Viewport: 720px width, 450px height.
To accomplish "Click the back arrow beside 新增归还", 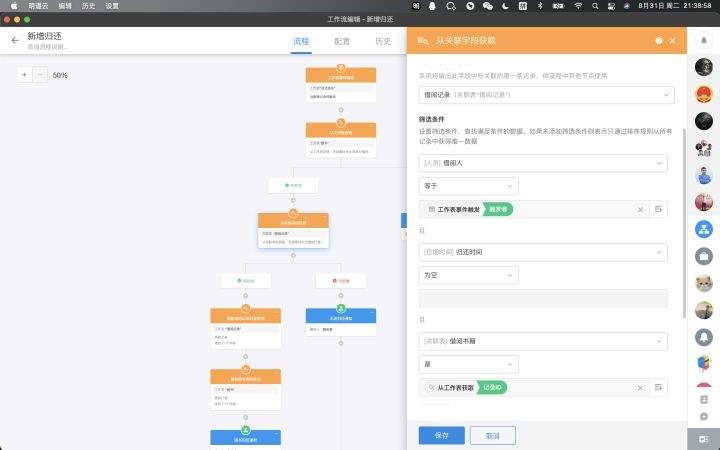I will (x=14, y=41).
